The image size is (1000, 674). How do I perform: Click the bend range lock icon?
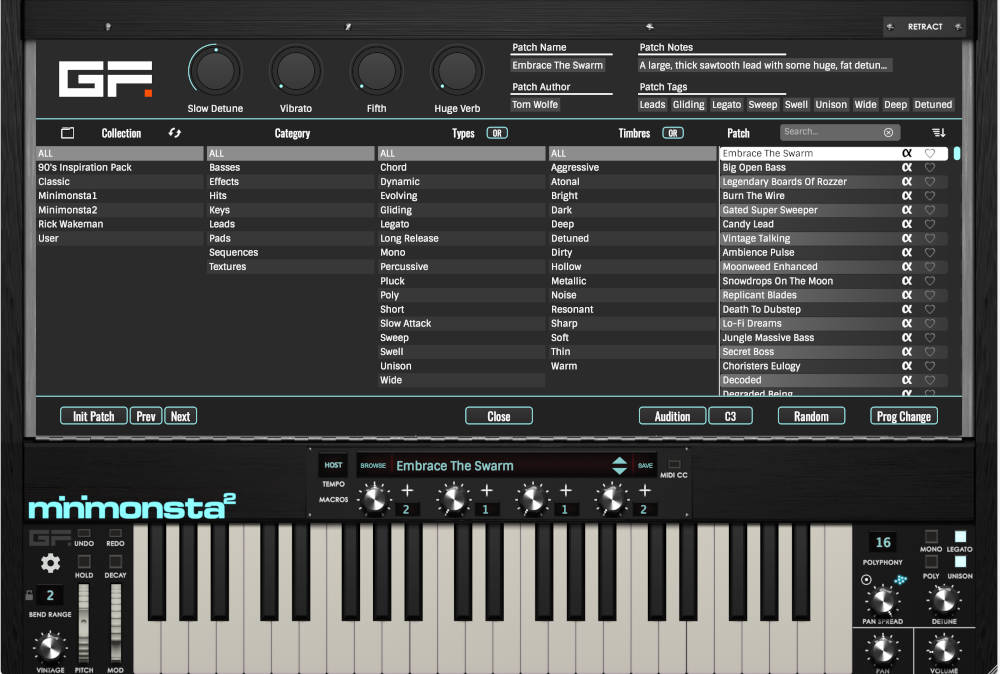pos(30,596)
